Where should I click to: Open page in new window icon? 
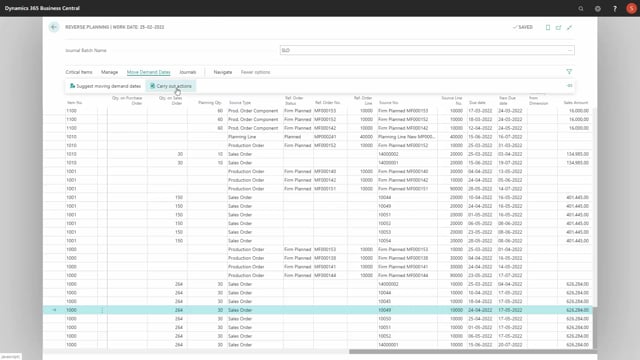point(558,27)
